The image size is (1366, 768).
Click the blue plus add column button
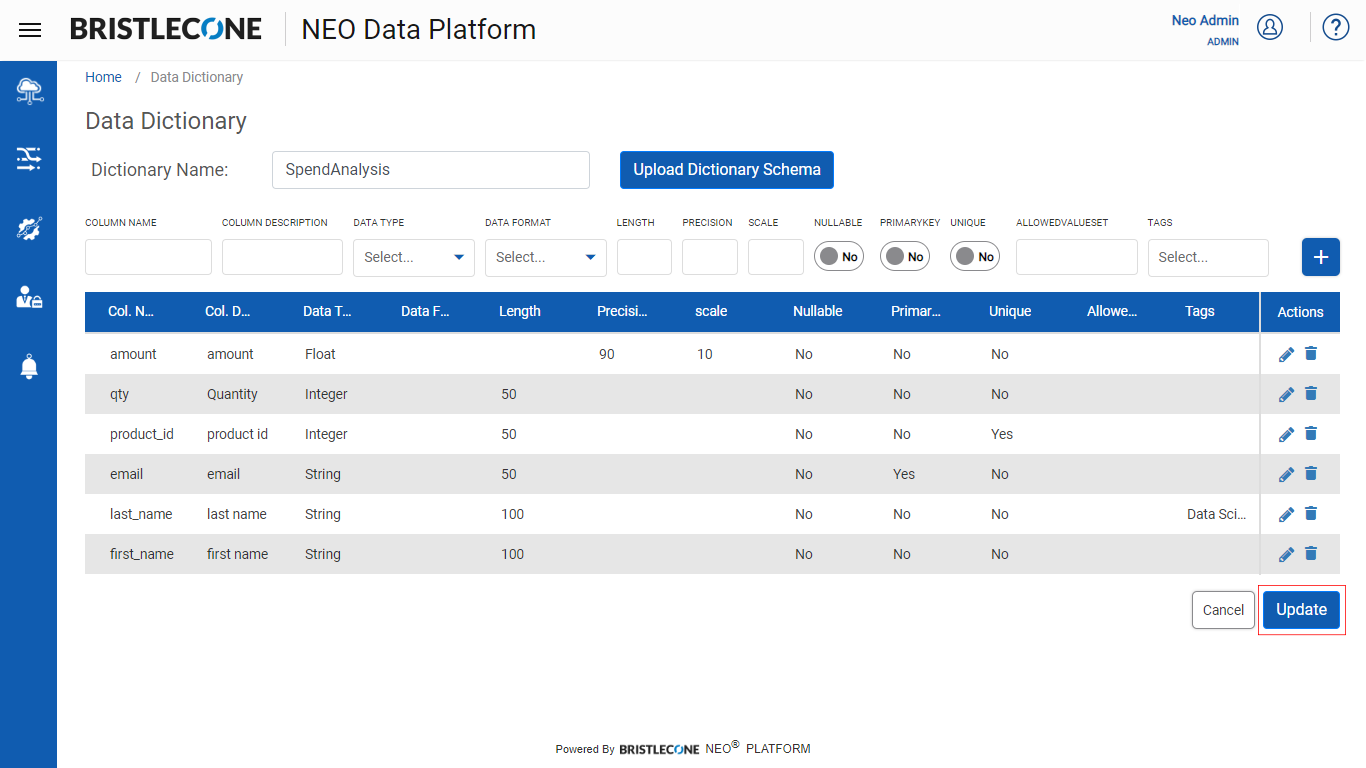tap(1321, 257)
